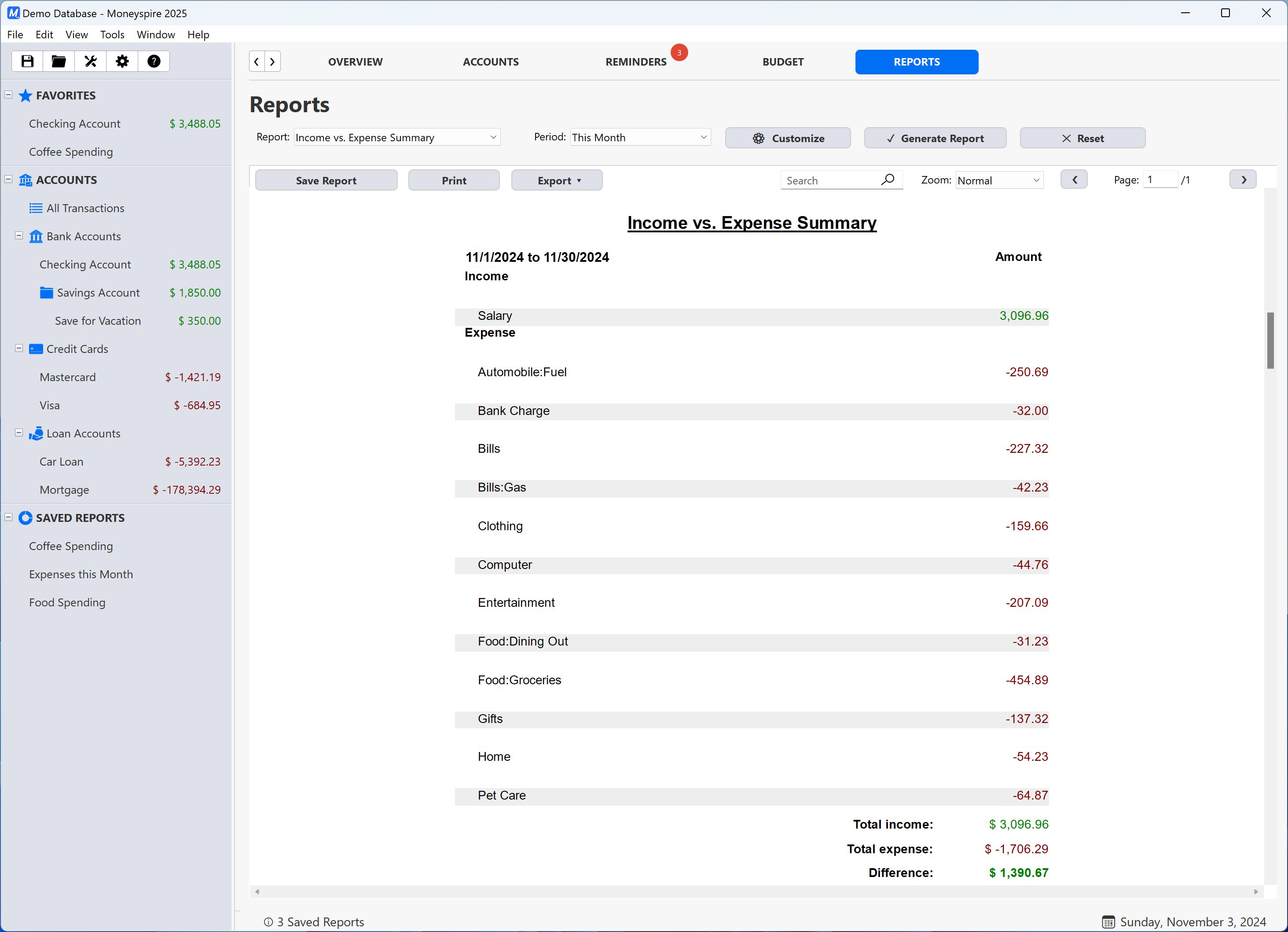Open the Tools menu

point(113,35)
